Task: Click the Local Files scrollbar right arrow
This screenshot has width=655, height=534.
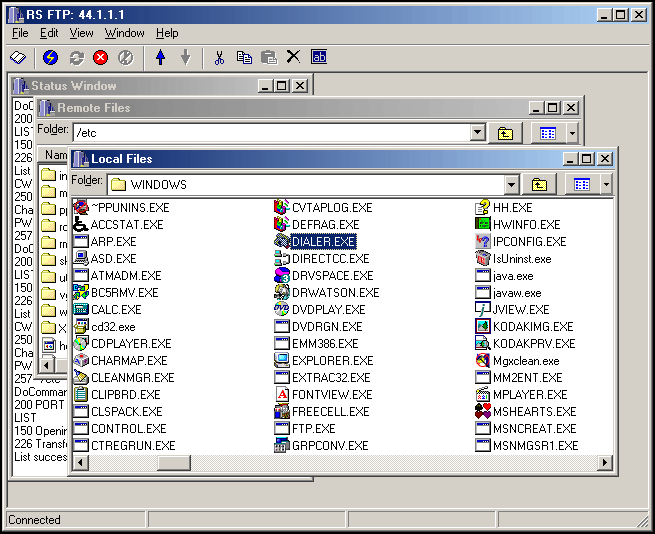Action: [x=604, y=463]
